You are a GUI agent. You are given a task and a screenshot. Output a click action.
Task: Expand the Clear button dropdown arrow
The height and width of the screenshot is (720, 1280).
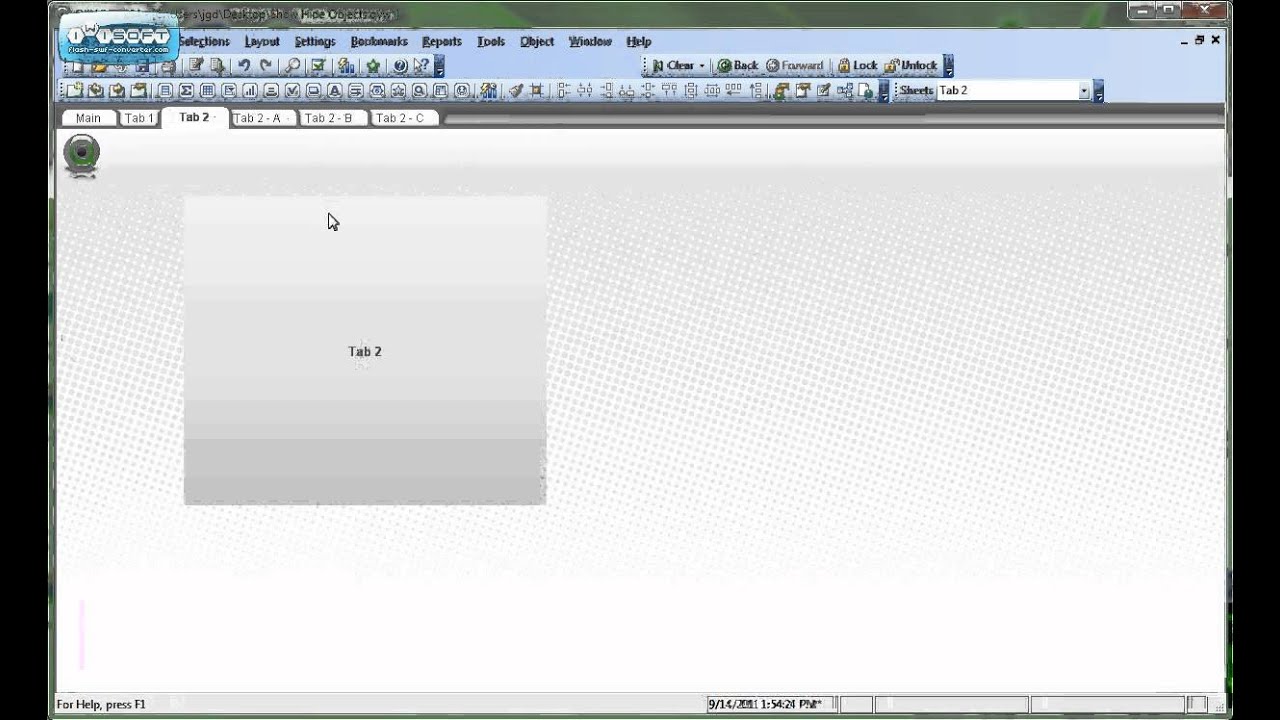702,66
